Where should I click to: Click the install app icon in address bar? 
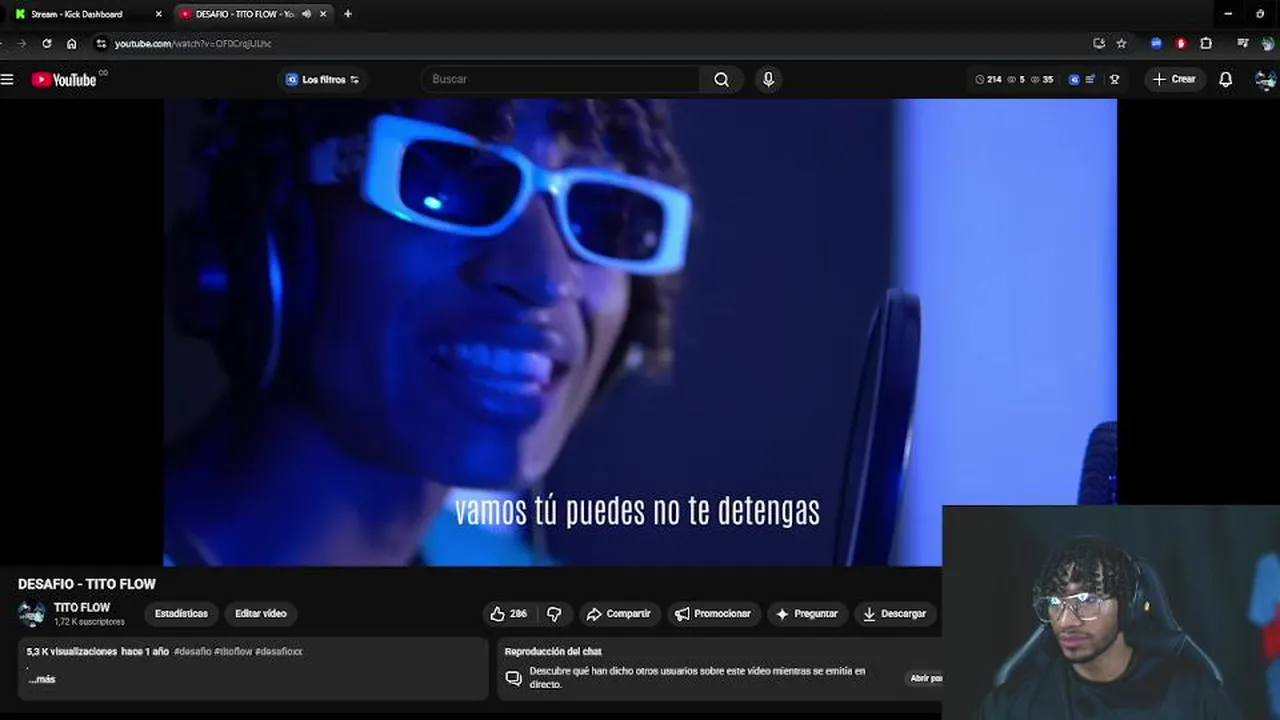pyautogui.click(x=1099, y=43)
